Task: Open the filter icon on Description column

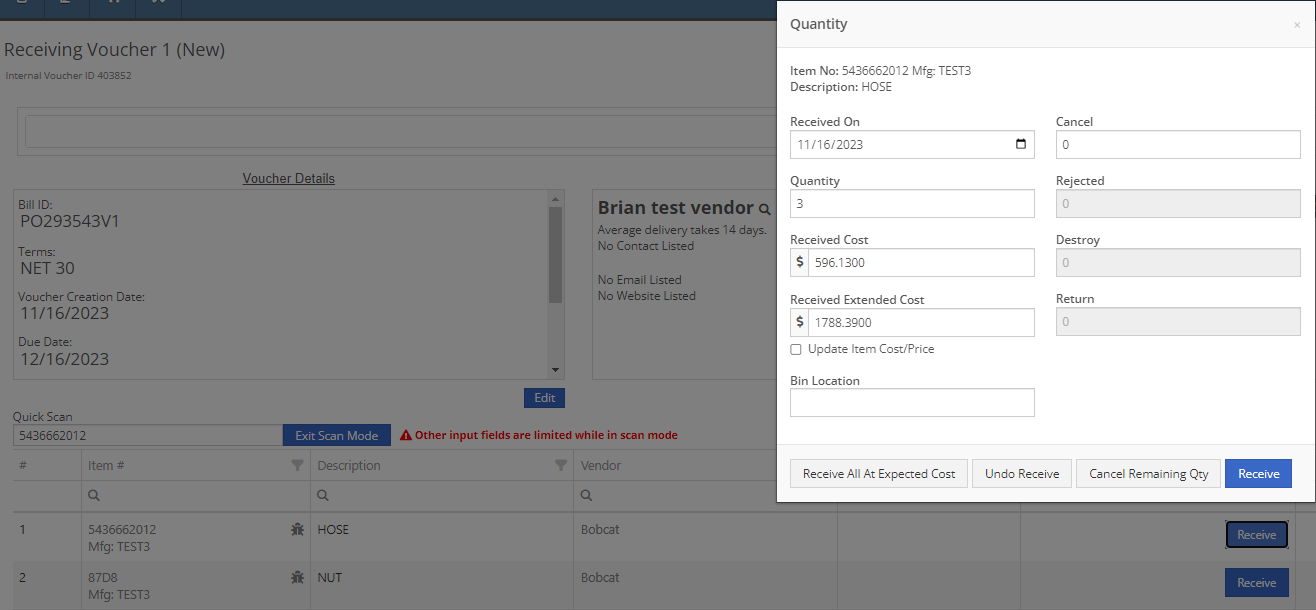Action: [x=561, y=465]
